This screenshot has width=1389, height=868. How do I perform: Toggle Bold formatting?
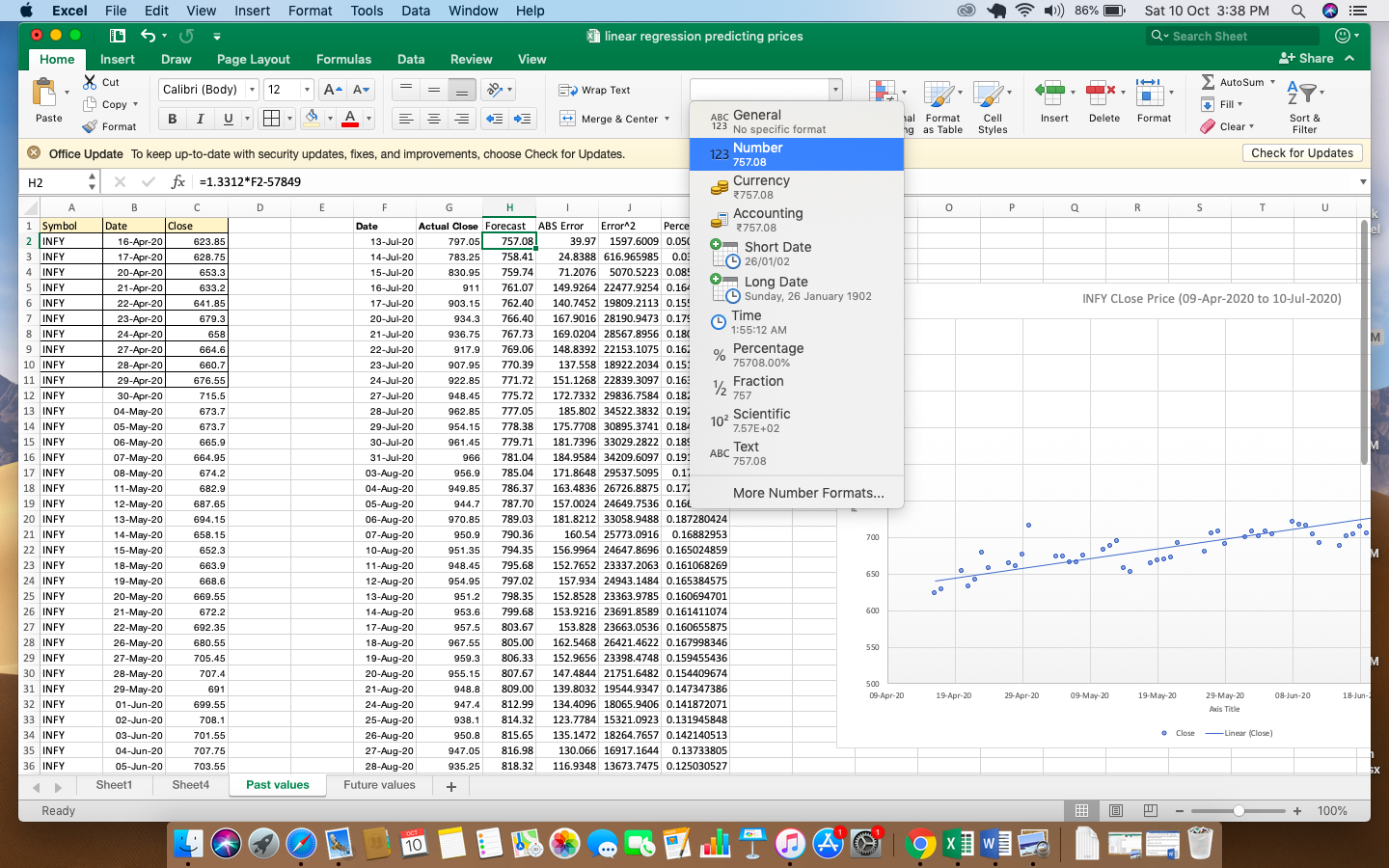172,119
